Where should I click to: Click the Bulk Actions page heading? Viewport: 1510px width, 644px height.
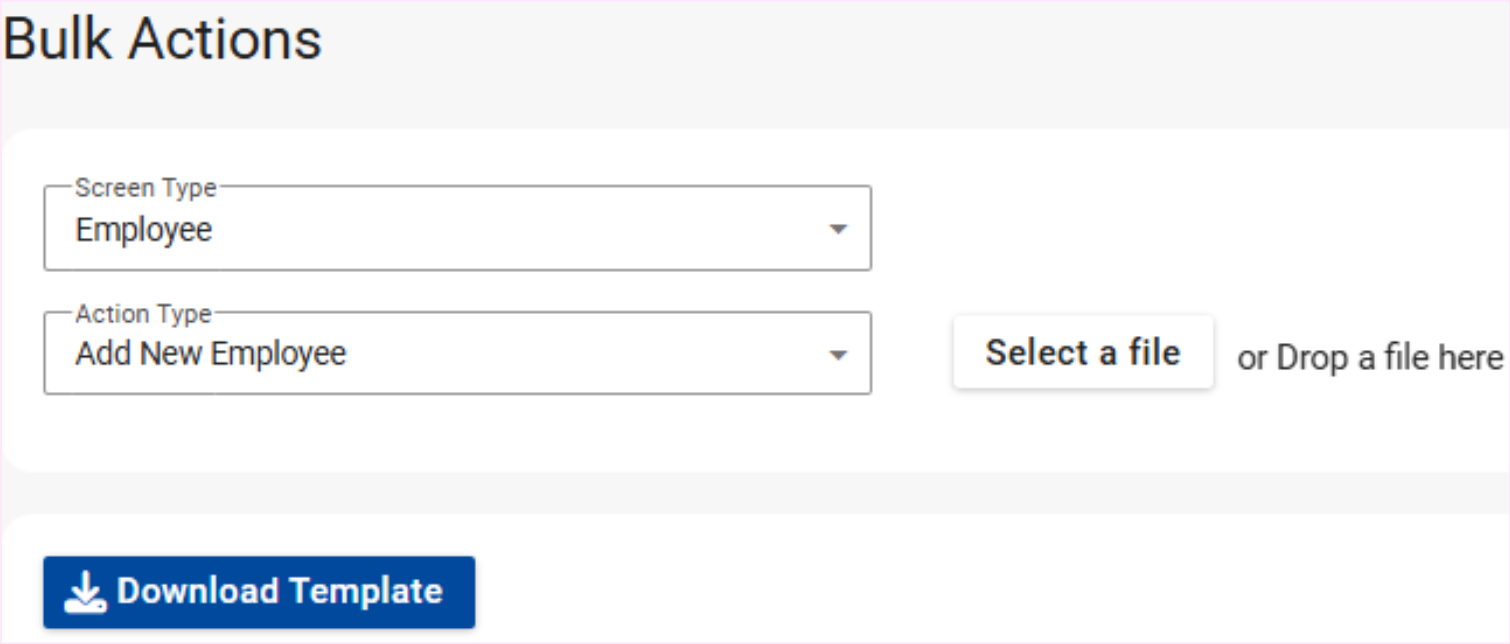163,40
